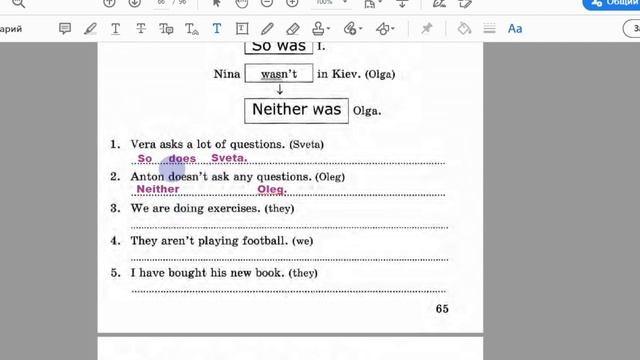Activate the blue add text comment tool
Image resolution: width=640 pixels, height=360 pixels.
[217, 29]
